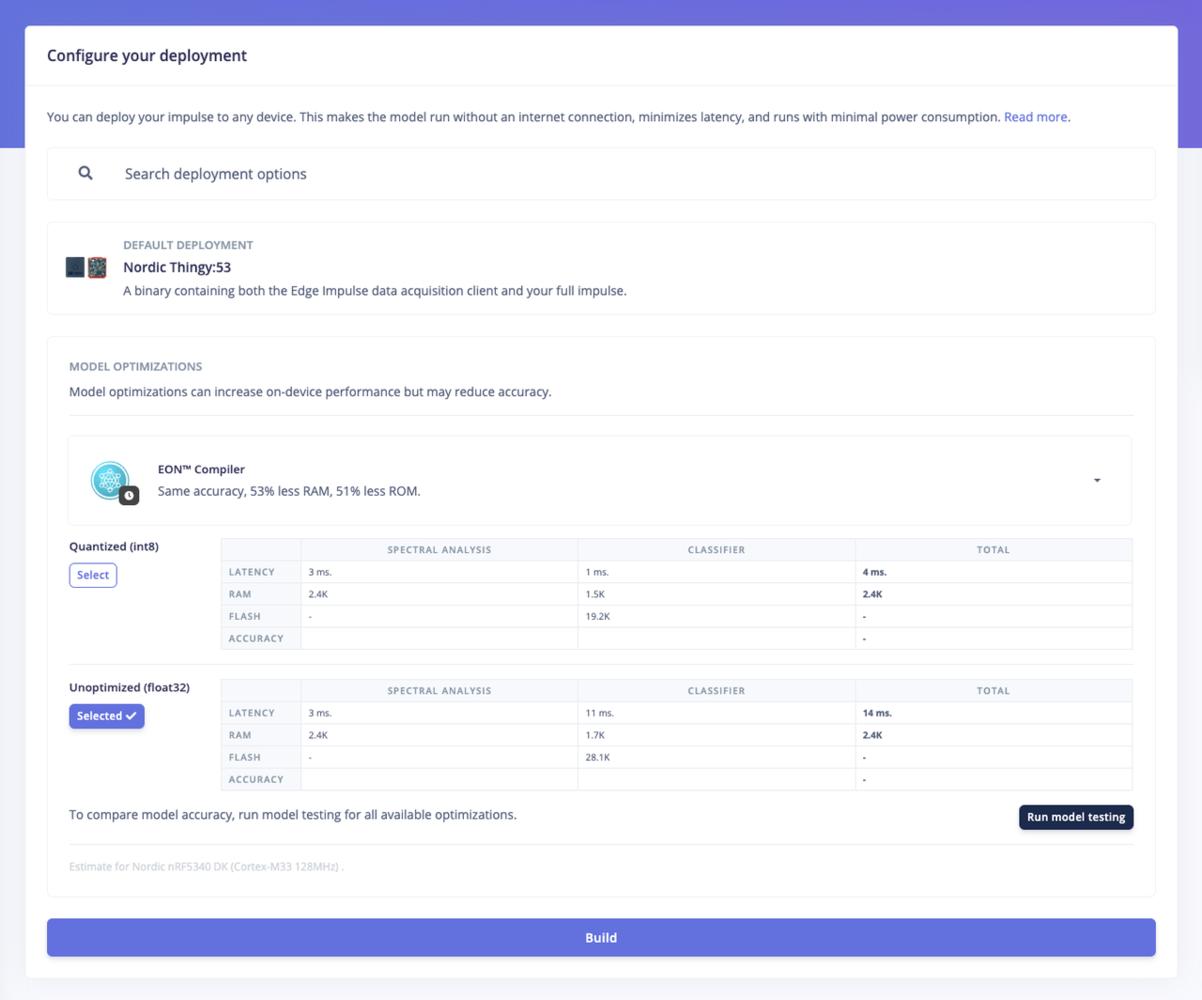Viewport: 1202px width, 1000px height.
Task: Click the Run model testing button
Action: coord(1076,817)
